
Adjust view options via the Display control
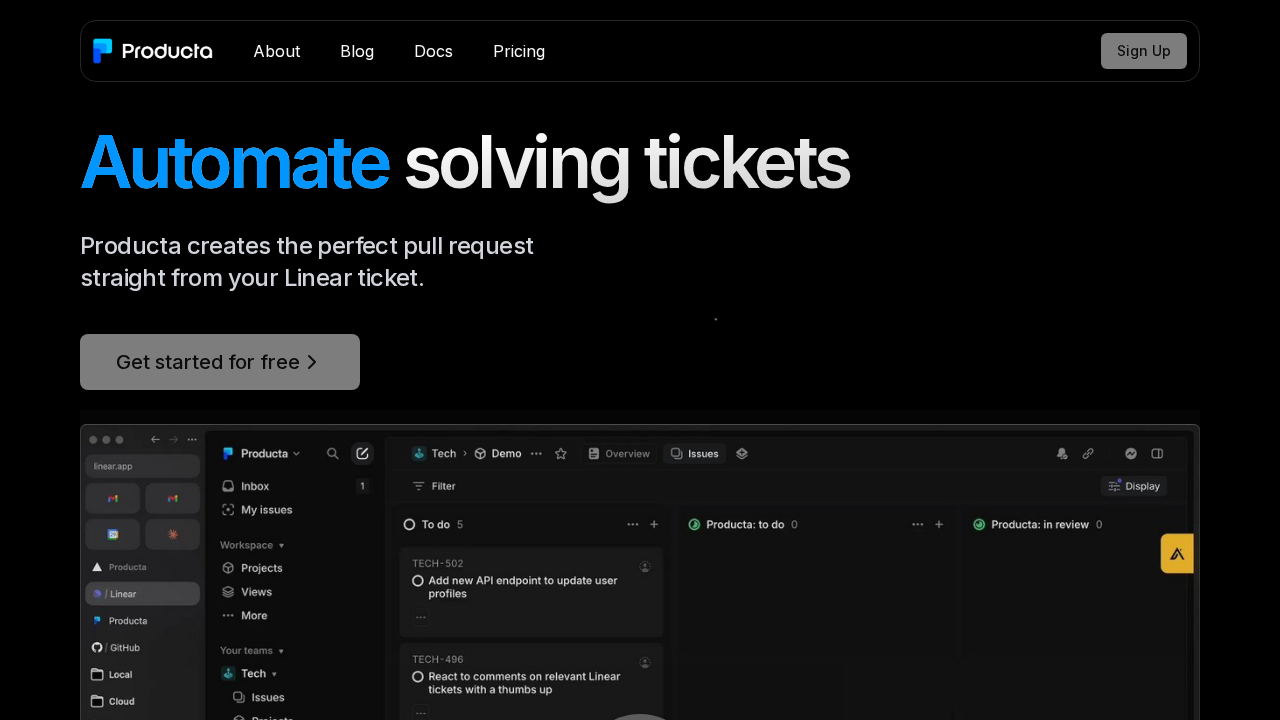(x=1133, y=485)
